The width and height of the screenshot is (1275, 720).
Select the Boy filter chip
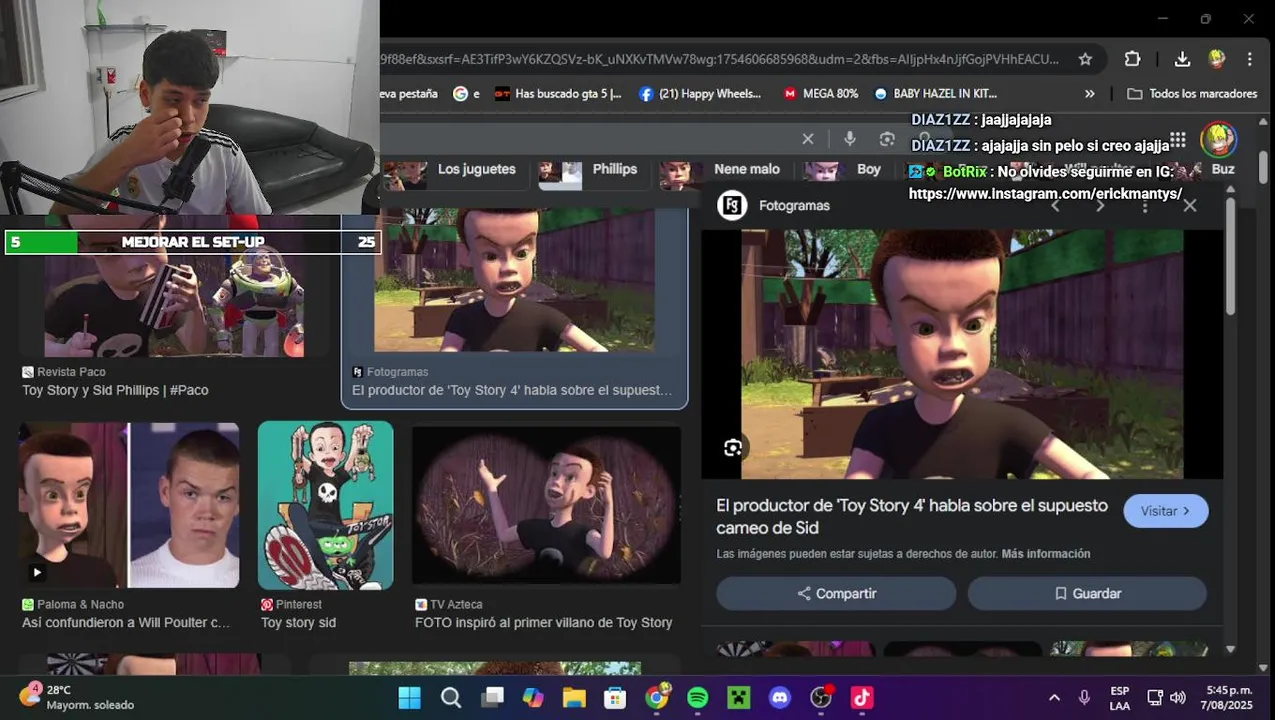point(845,172)
